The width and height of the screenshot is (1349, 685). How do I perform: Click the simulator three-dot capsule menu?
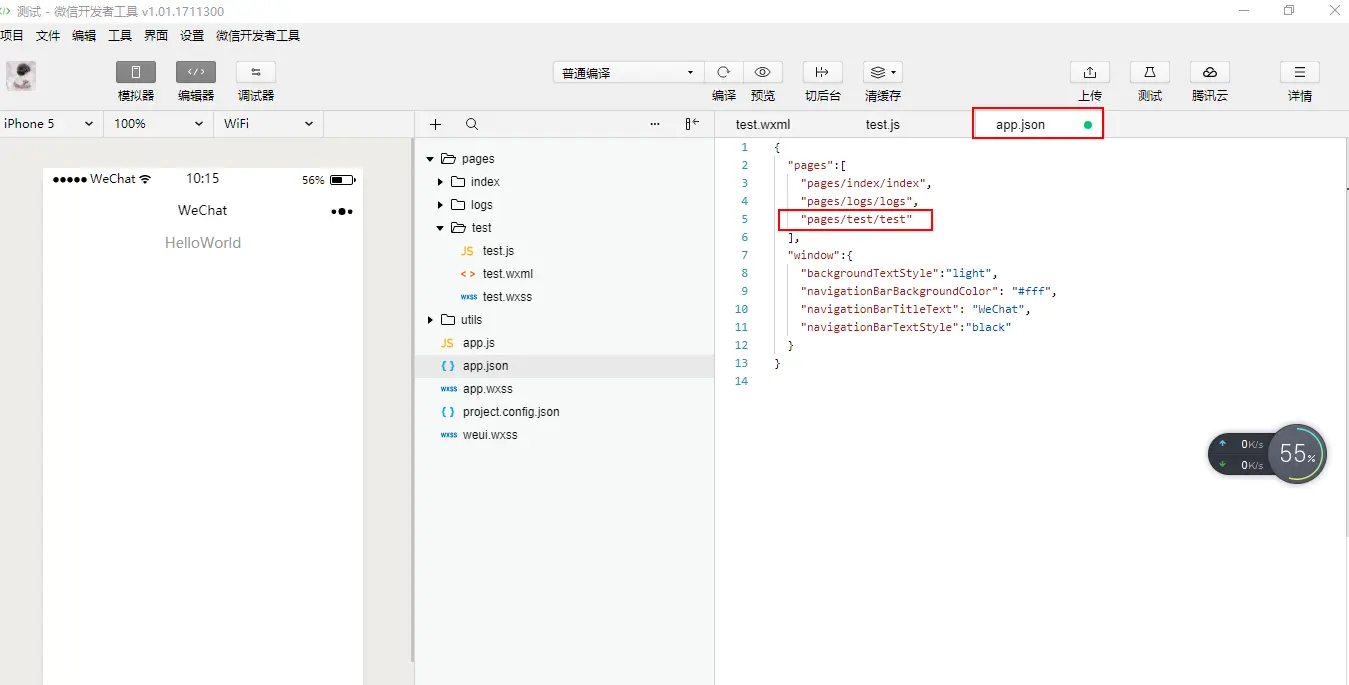(342, 211)
